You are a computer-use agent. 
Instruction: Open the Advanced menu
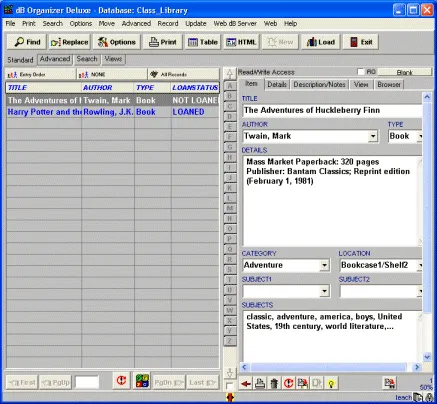[136, 24]
